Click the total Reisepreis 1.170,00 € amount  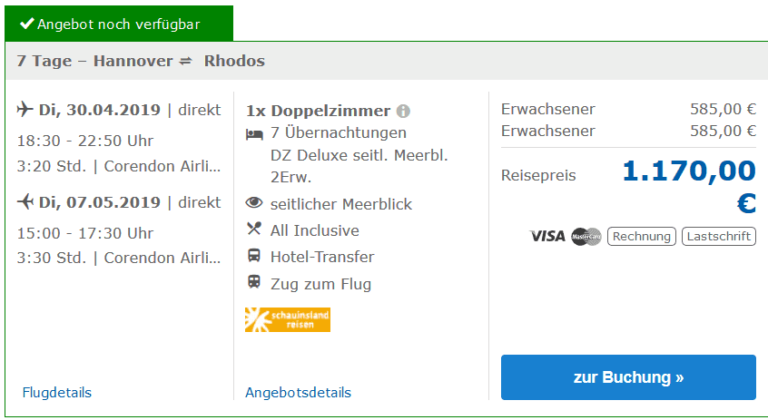tap(689, 186)
